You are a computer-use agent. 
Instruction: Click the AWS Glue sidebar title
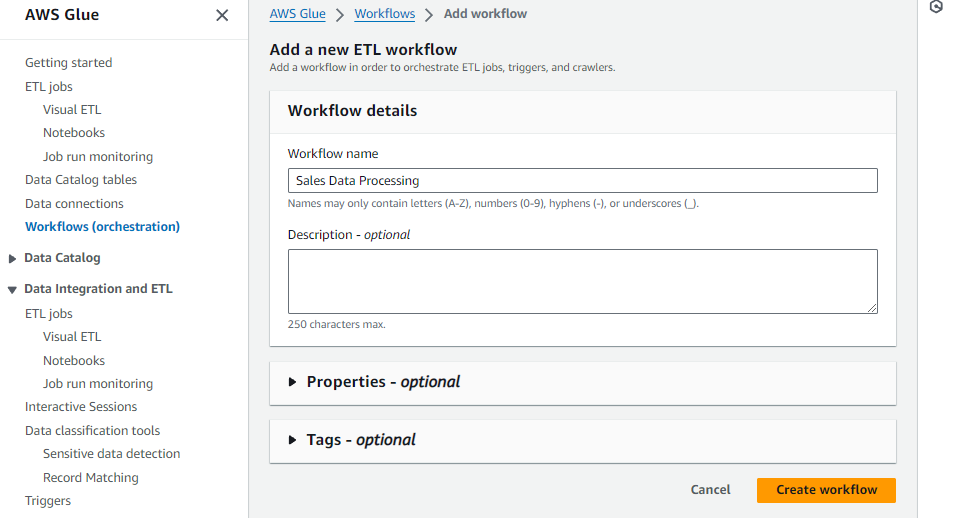62,15
